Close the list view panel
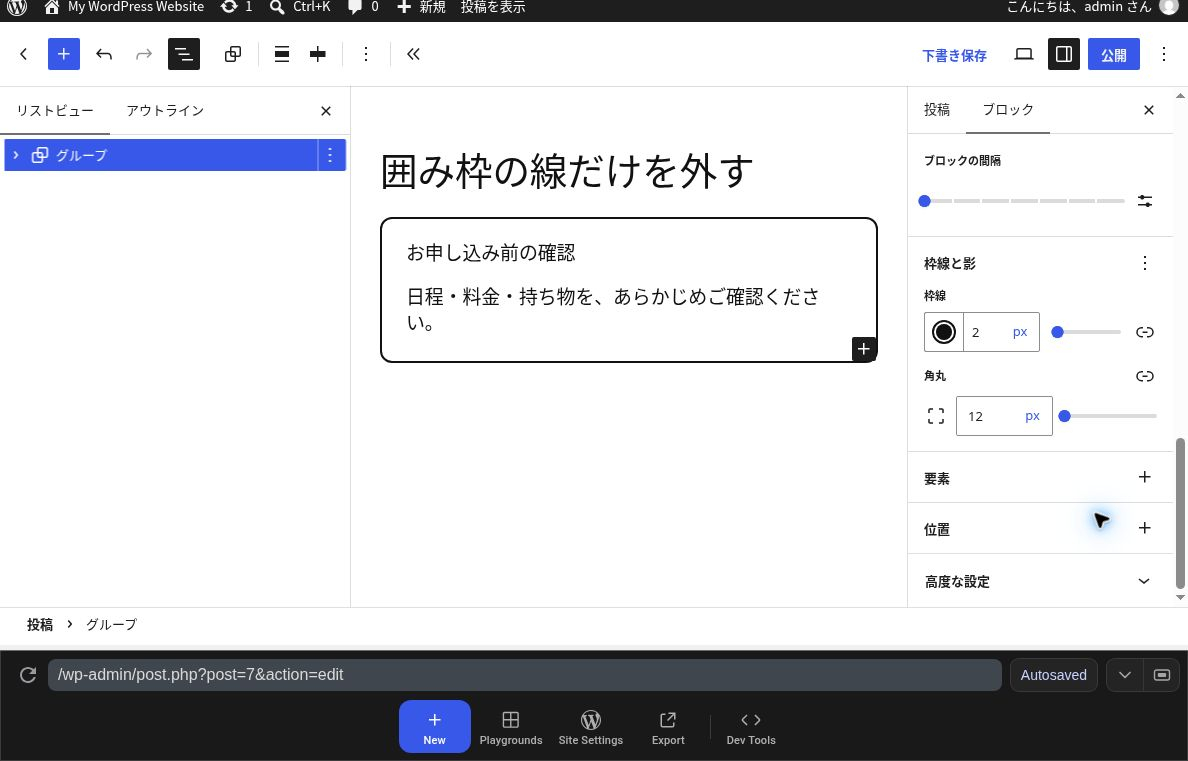Screen dimensions: 1188x761 tap(326, 111)
